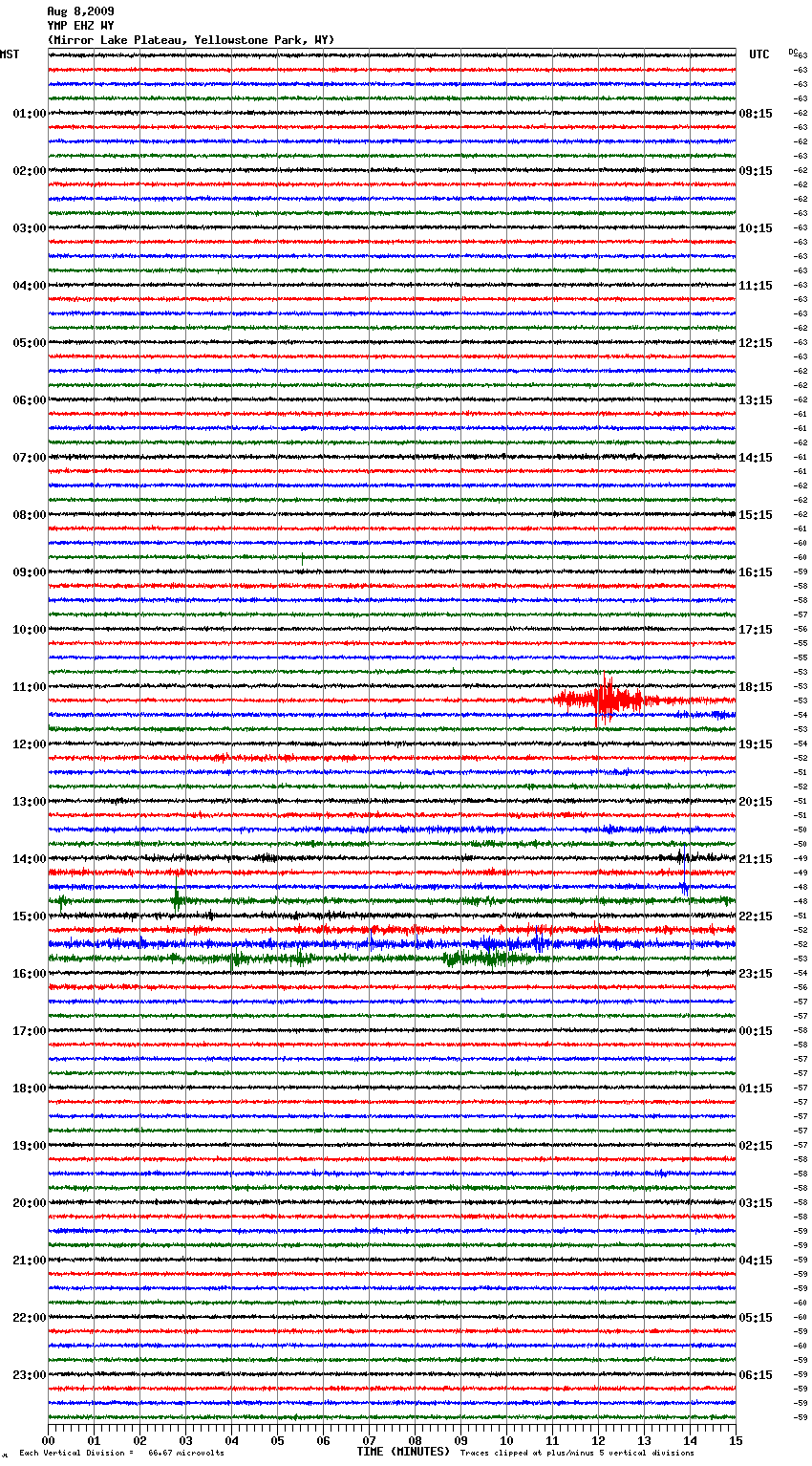Image resolution: width=812 pixels, height=1466 pixels.
Task: Click the 02:15 UTC time label
Action: click(756, 1146)
